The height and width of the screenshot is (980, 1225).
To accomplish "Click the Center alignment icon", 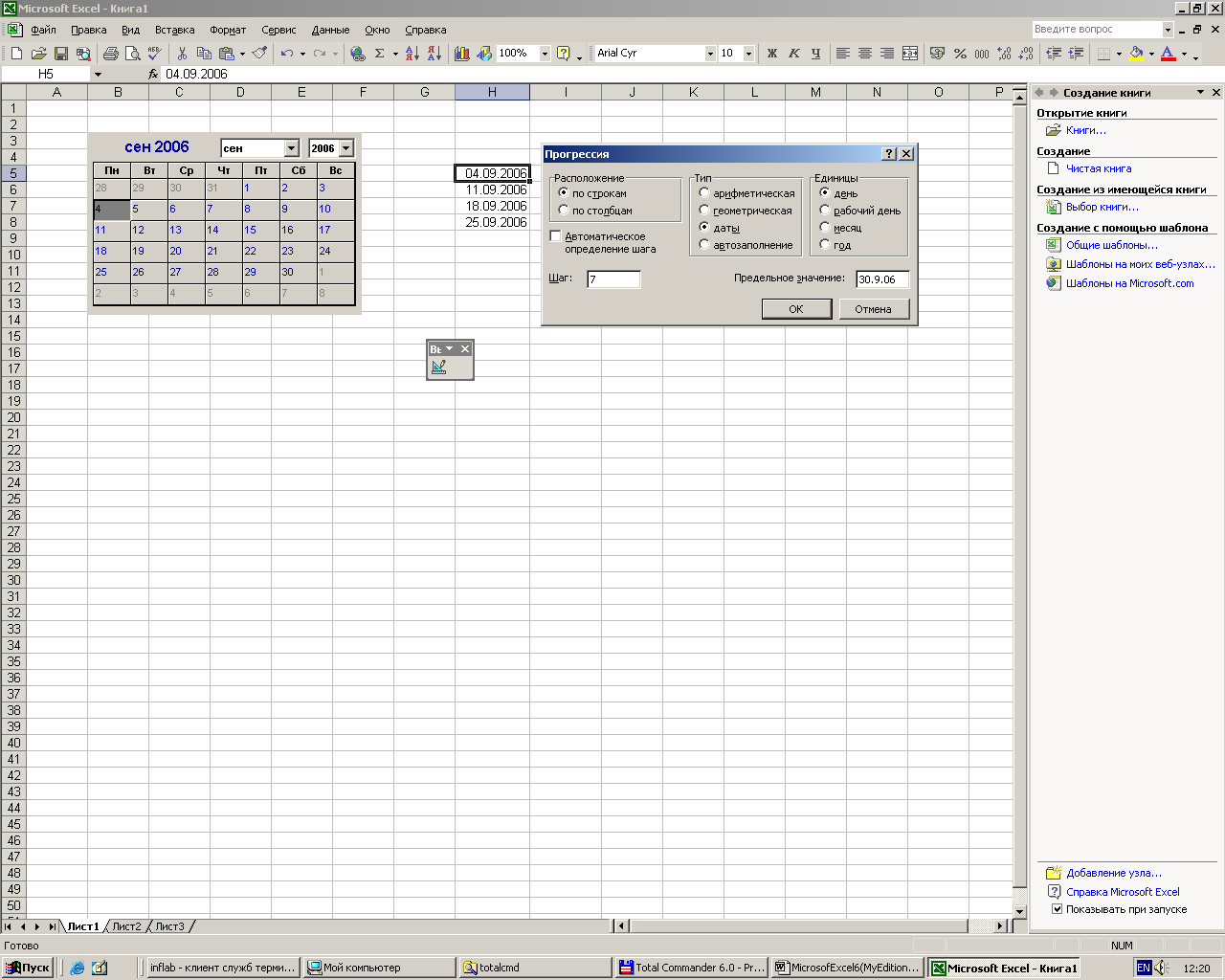I will point(865,54).
